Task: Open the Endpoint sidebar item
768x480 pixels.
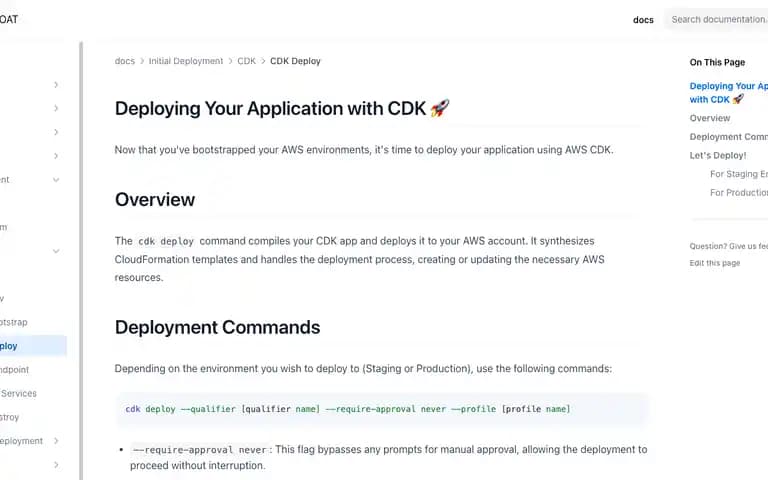Action: 14,370
